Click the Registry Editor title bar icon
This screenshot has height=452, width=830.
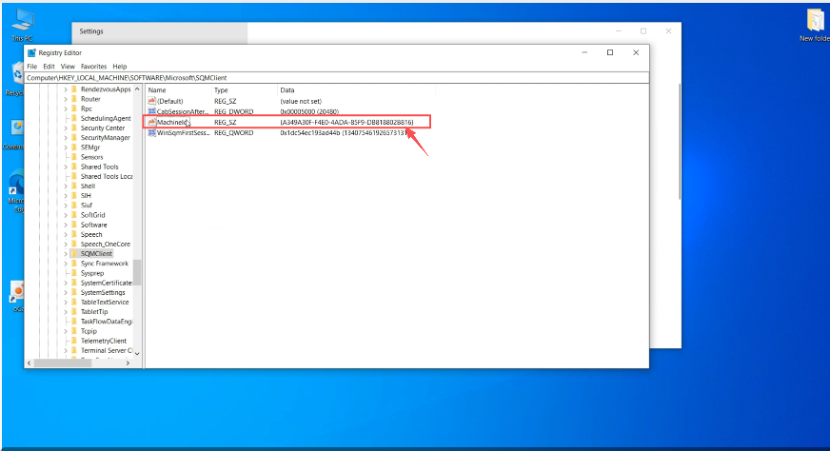tap(32, 53)
